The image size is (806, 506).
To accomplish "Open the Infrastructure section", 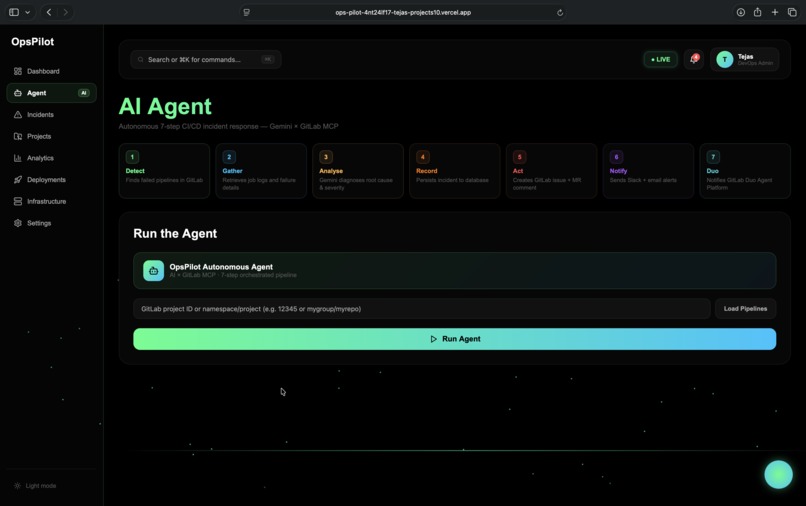I will click(51, 201).
